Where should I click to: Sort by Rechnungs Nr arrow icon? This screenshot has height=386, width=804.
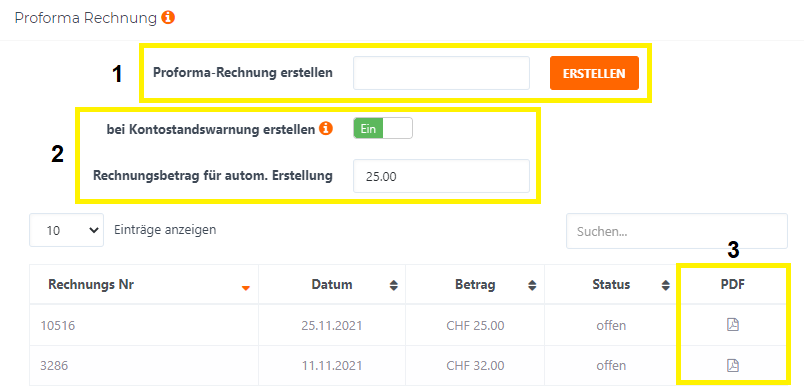click(x=246, y=288)
